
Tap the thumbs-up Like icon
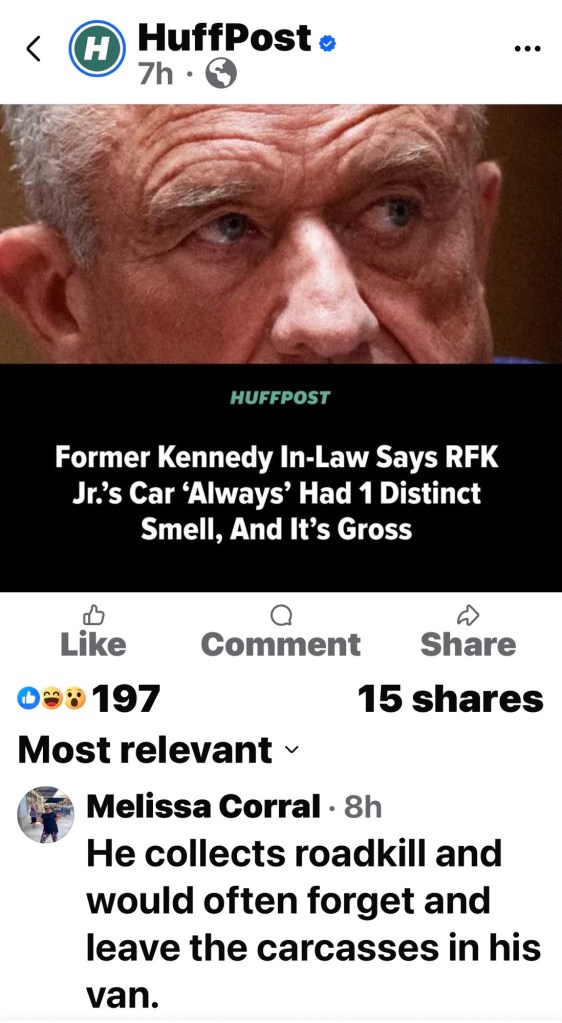coord(93,615)
